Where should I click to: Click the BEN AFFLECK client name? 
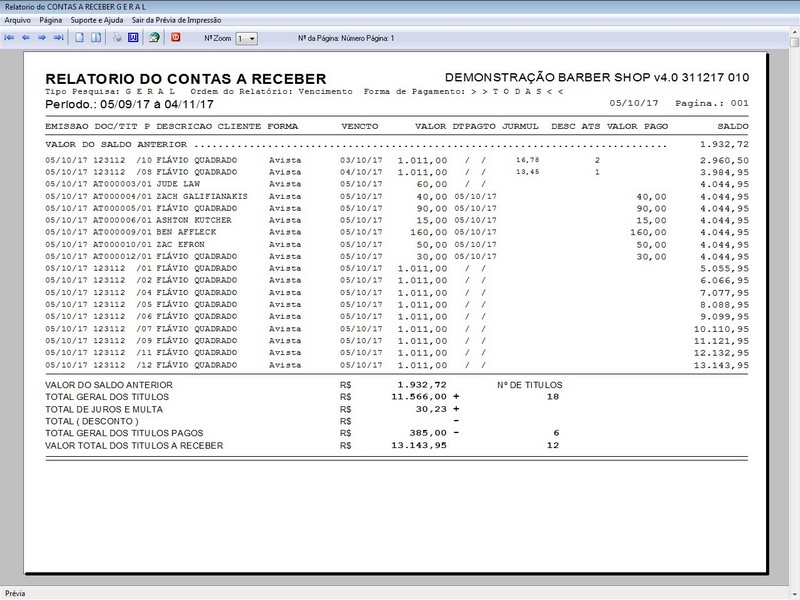[x=186, y=232]
